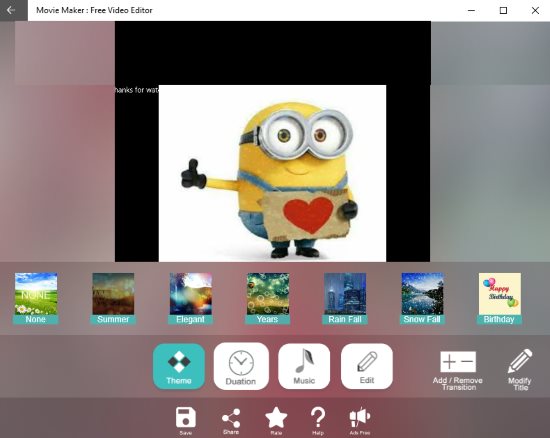550x438 pixels.
Task: Open the Music tab
Action: [x=304, y=366]
